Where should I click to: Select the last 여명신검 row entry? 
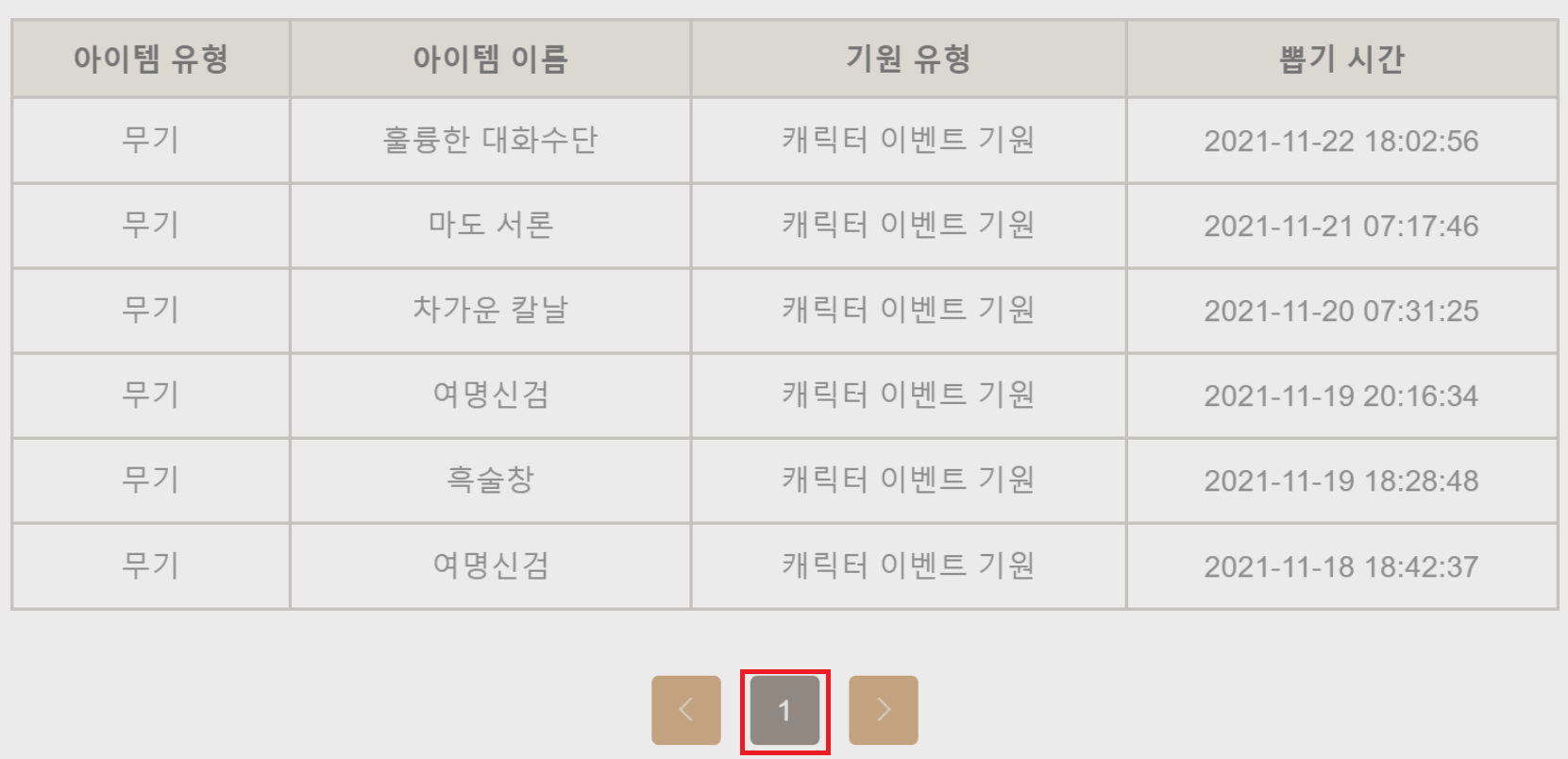pyautogui.click(x=490, y=565)
